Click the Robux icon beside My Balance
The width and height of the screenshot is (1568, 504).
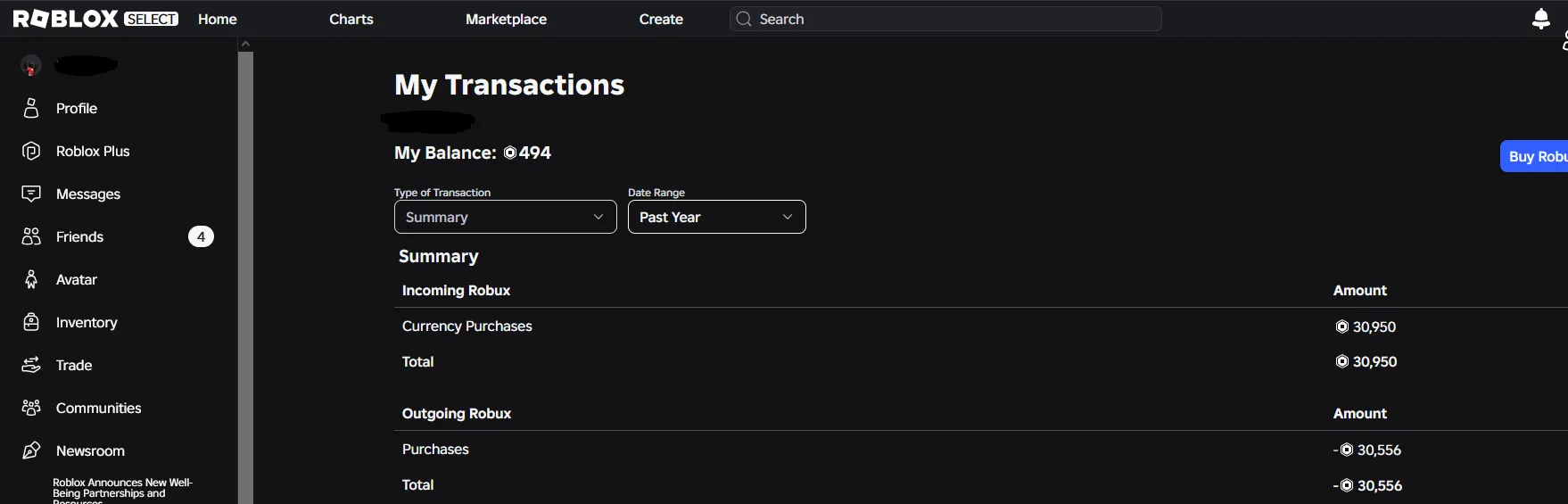(510, 153)
